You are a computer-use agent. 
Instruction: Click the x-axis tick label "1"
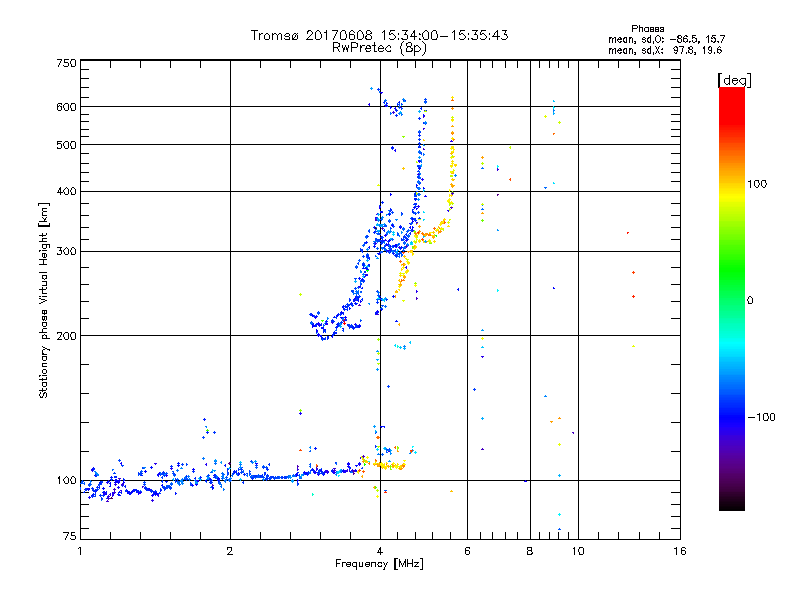pos(80,551)
